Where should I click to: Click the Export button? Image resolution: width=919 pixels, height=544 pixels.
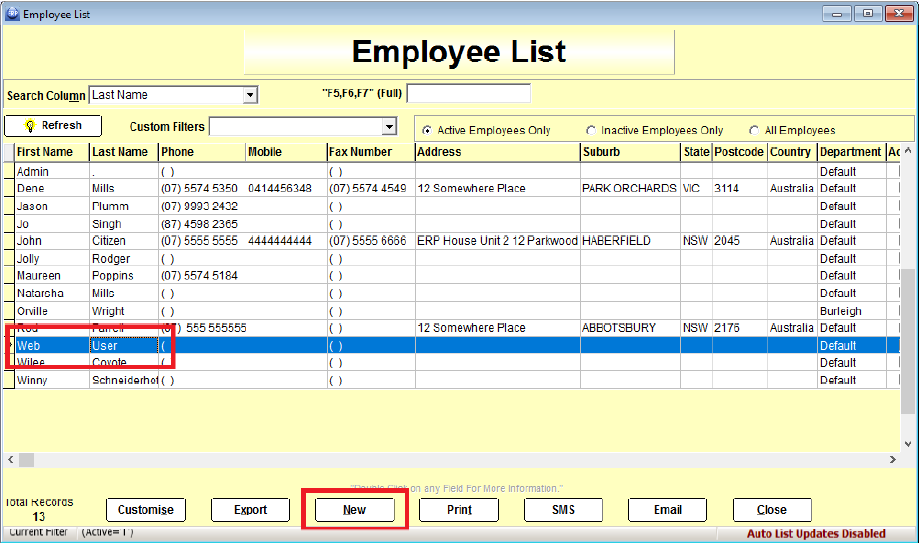pyautogui.click(x=250, y=510)
